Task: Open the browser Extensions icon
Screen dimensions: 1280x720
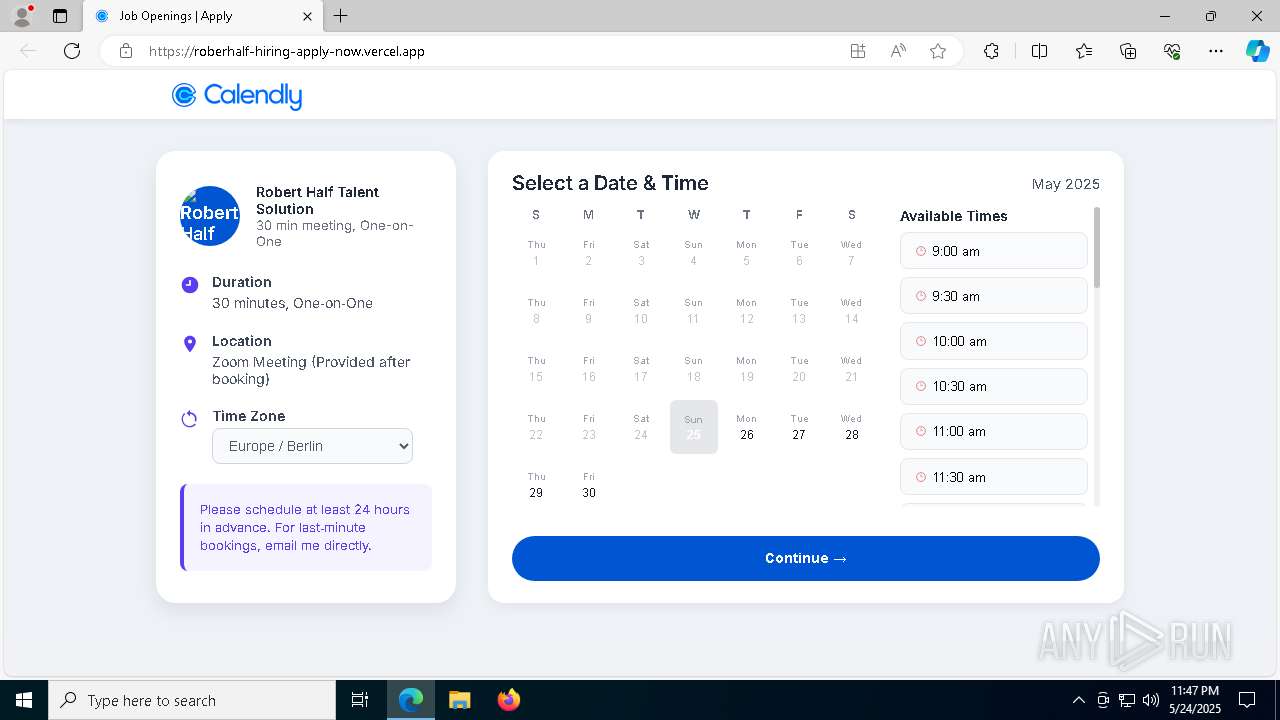Action: click(991, 51)
